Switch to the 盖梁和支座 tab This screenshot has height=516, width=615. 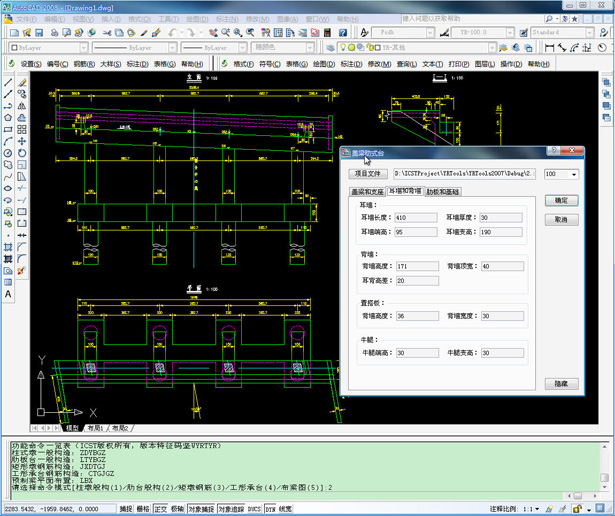click(x=367, y=192)
